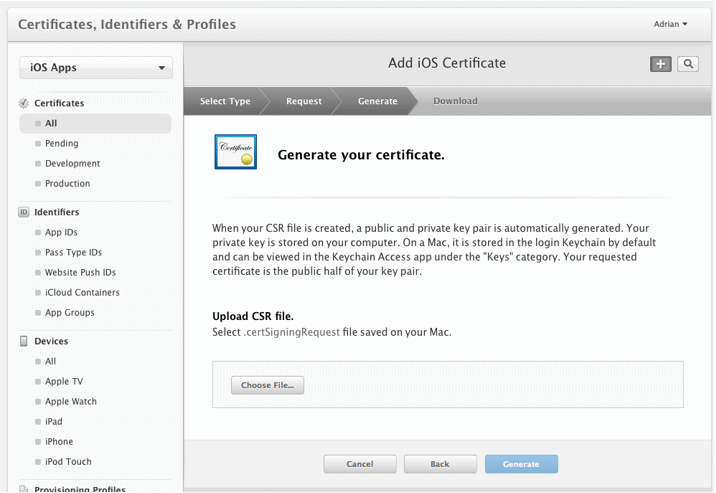Select the Generate step in wizard bar
The image size is (716, 493).
click(377, 101)
